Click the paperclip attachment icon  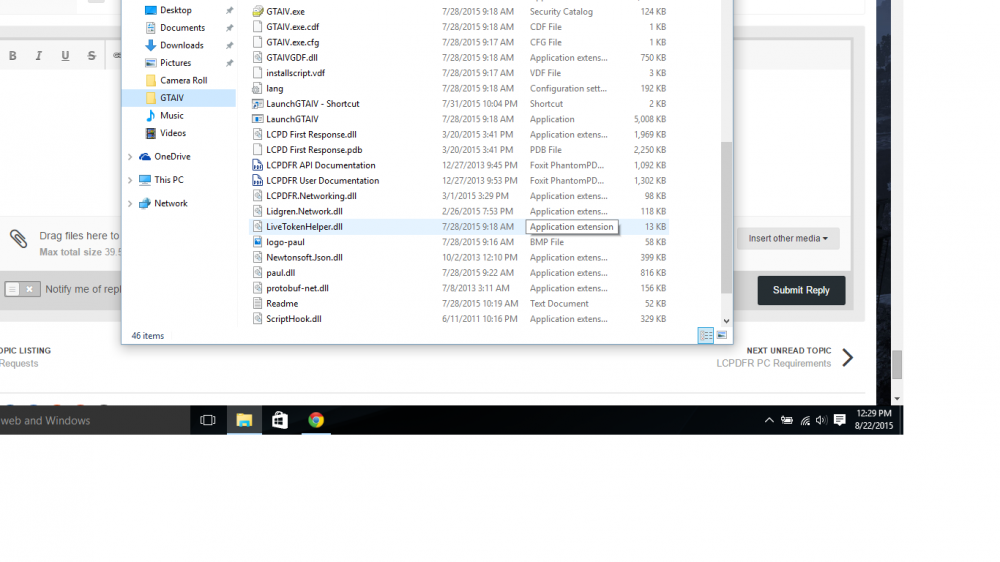click(18, 239)
